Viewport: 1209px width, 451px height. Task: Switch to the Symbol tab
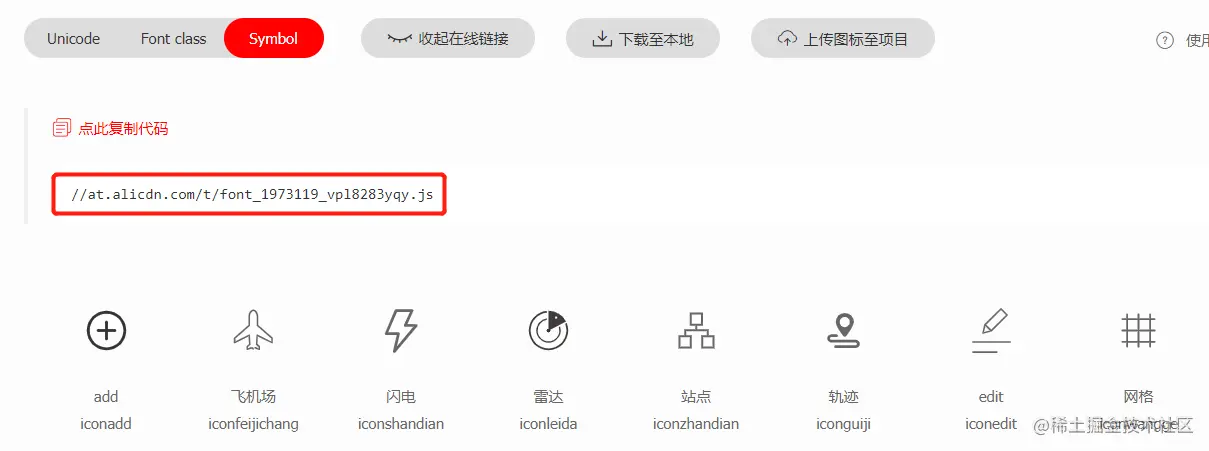tap(273, 39)
